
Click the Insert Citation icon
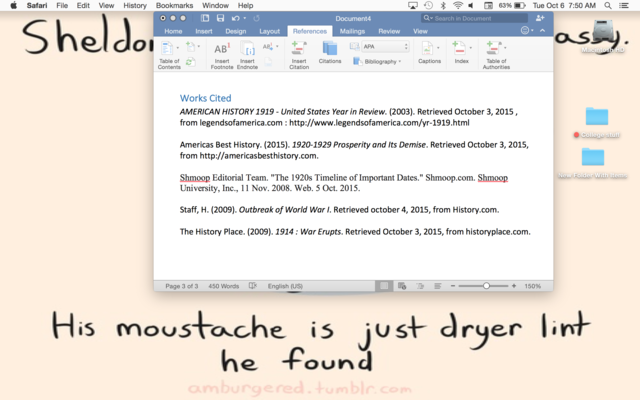(x=299, y=49)
